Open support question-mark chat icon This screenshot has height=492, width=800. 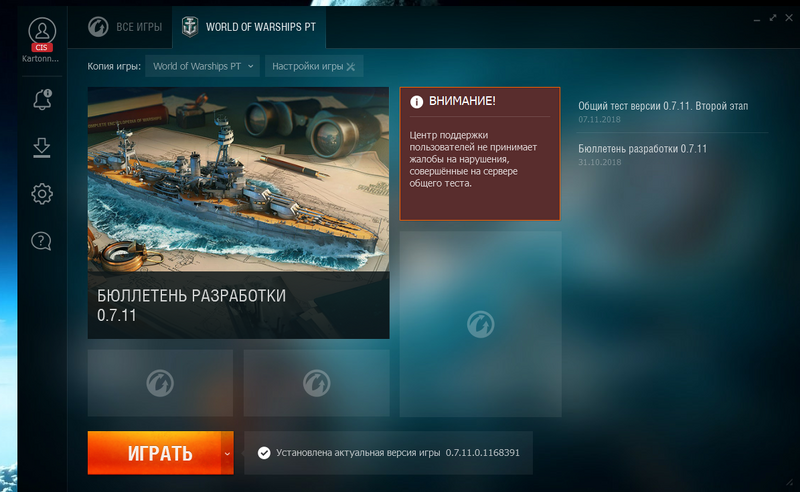41,241
